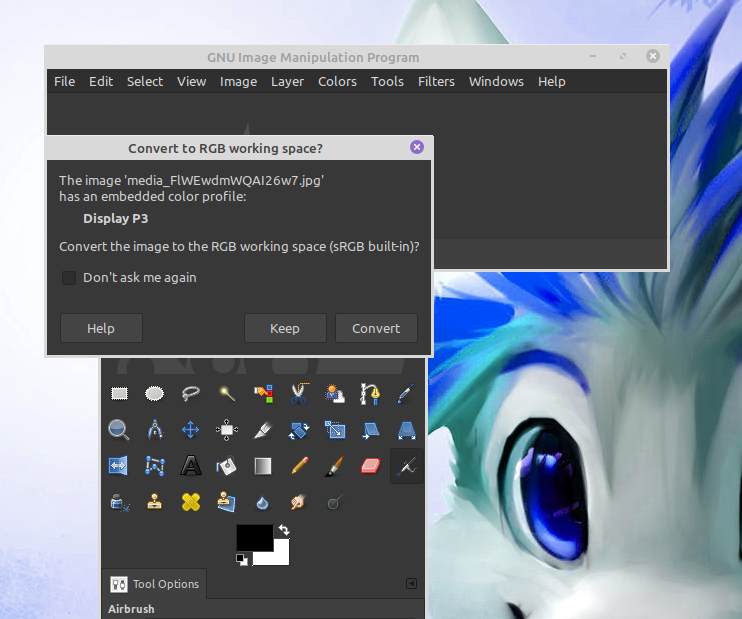The image size is (742, 619).
Task: Close the Convert to RGB dialog
Action: [x=417, y=147]
